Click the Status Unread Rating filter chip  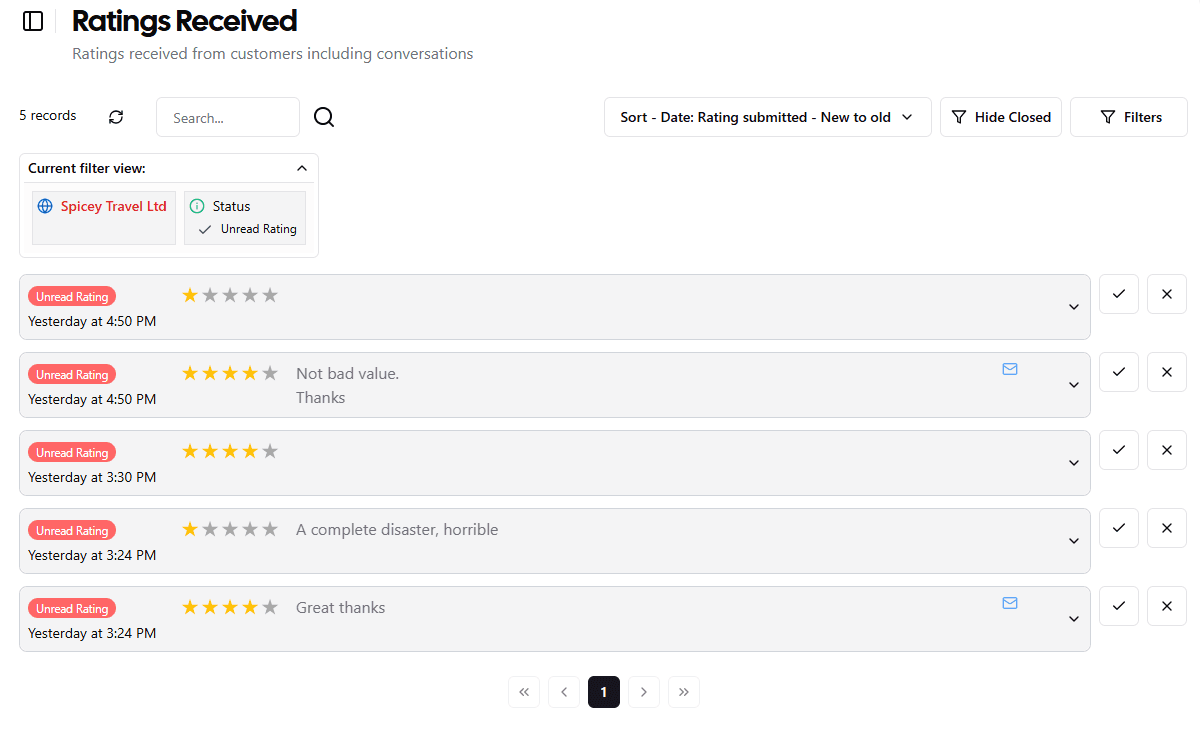(x=245, y=217)
